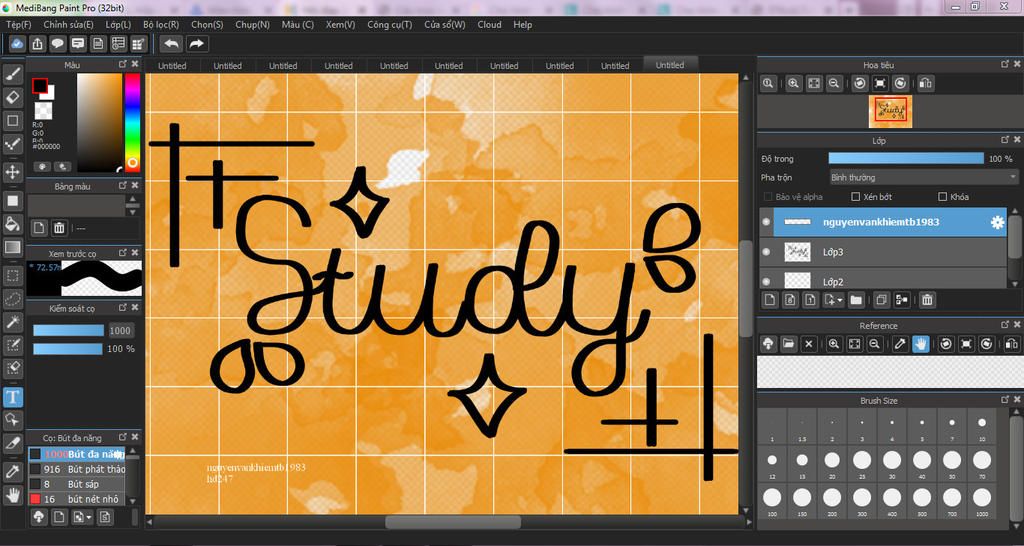The height and width of the screenshot is (546, 1024).
Task: Select the Bucket fill tool
Action: pos(12,224)
